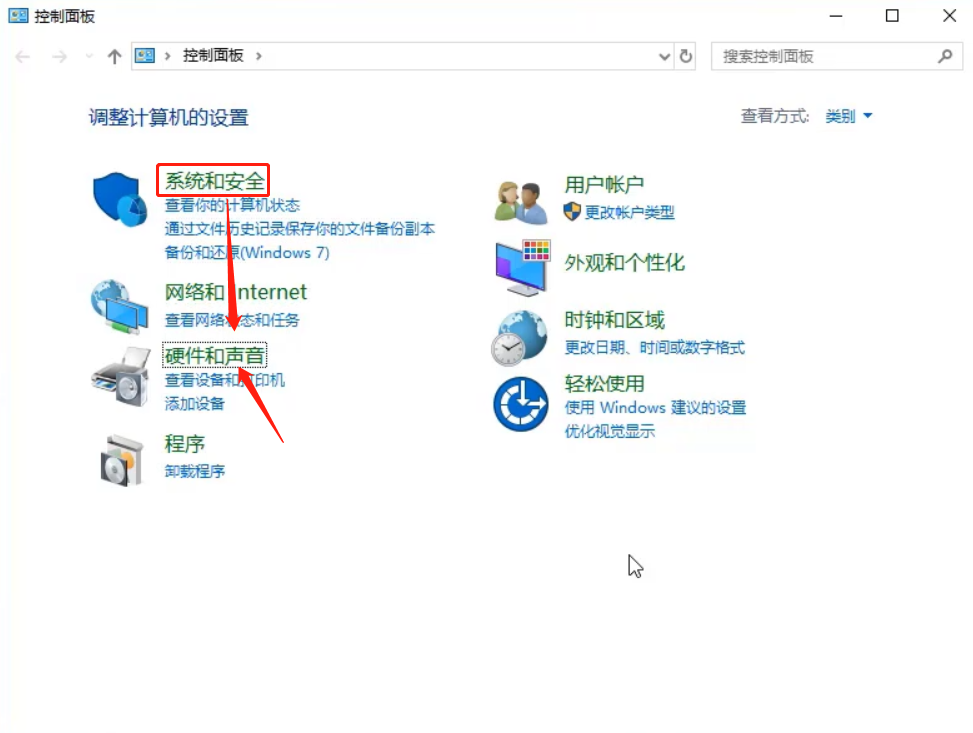Open 程序 category heading
The width and height of the screenshot is (973, 733).
point(184,444)
